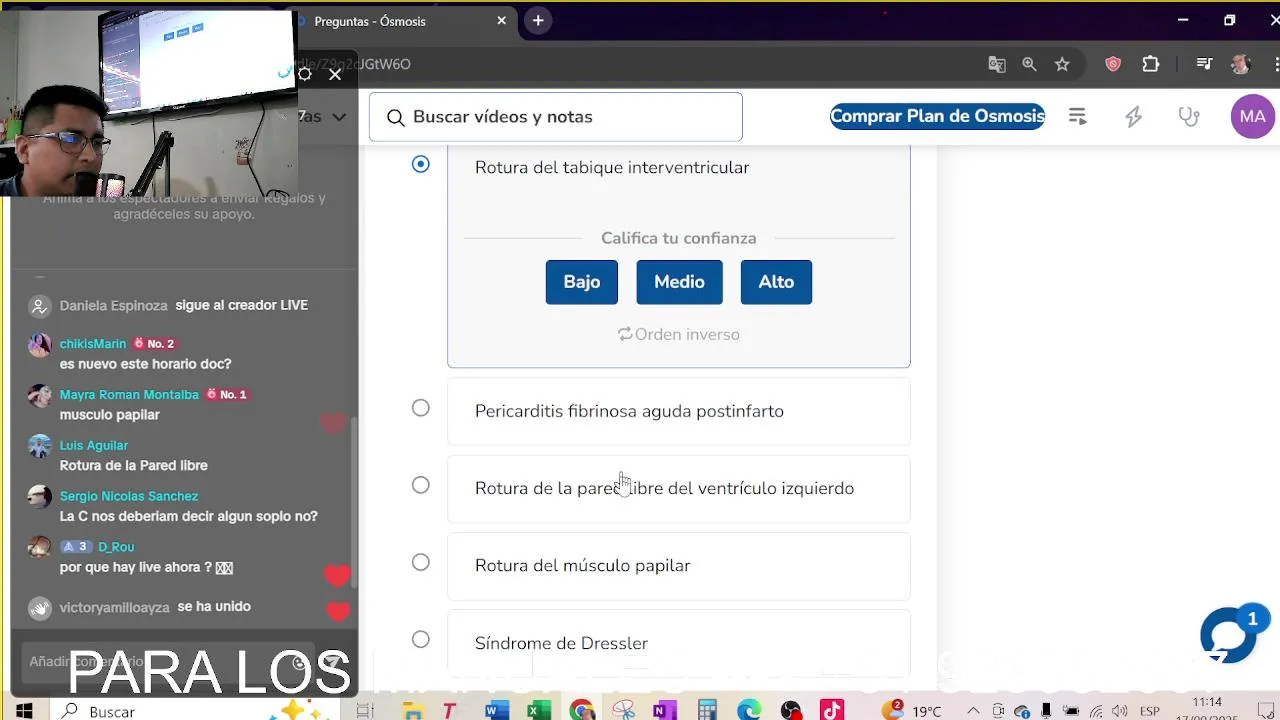This screenshot has height=720, width=1280.
Task: Expand the dropdown chevron beside the video overlay
Action: [x=339, y=117]
